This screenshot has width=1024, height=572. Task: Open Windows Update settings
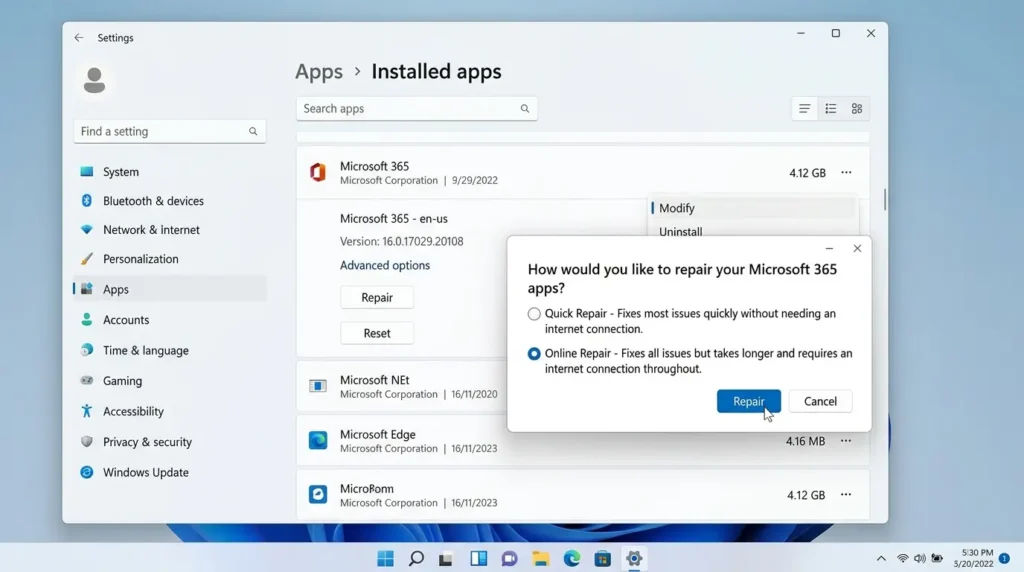(170, 472)
